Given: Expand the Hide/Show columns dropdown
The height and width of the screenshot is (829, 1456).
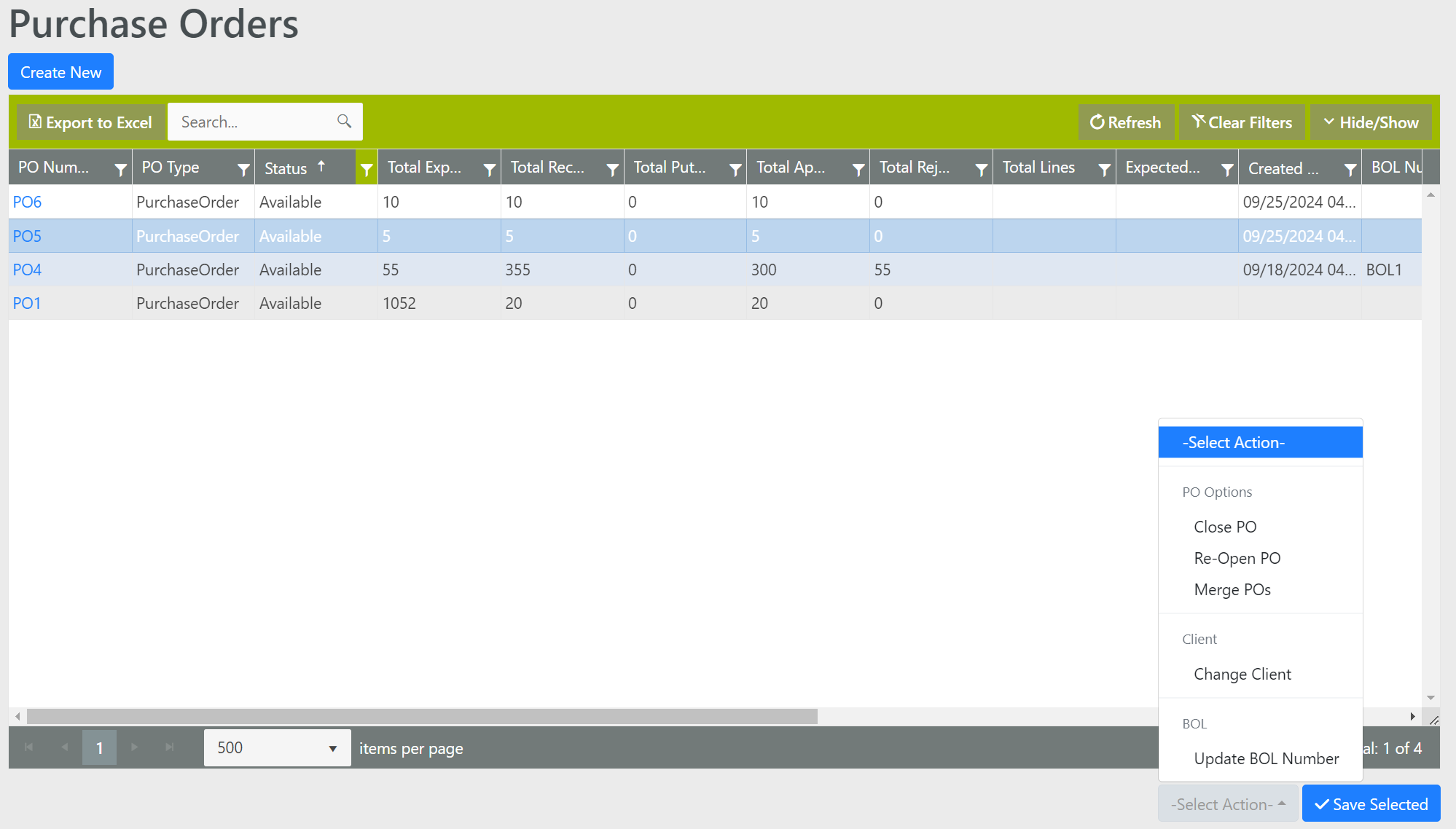Looking at the screenshot, I should [x=1371, y=122].
